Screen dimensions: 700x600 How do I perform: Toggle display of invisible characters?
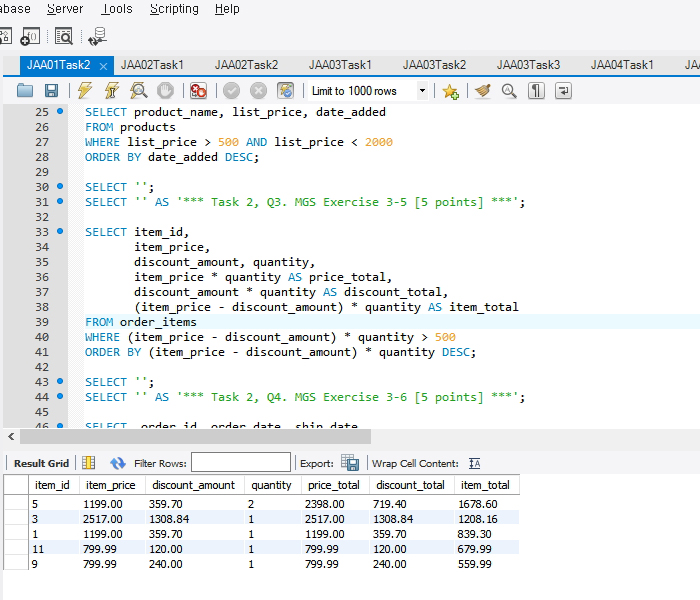point(537,91)
